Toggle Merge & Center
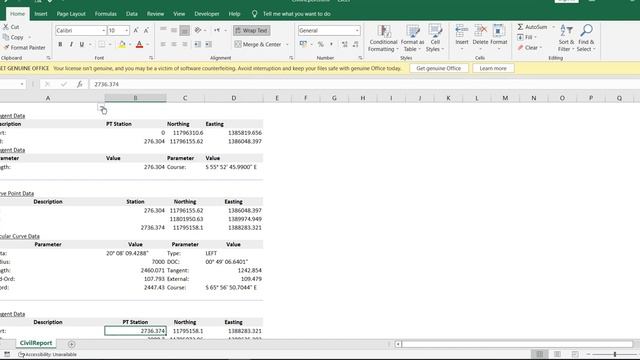 click(x=258, y=44)
